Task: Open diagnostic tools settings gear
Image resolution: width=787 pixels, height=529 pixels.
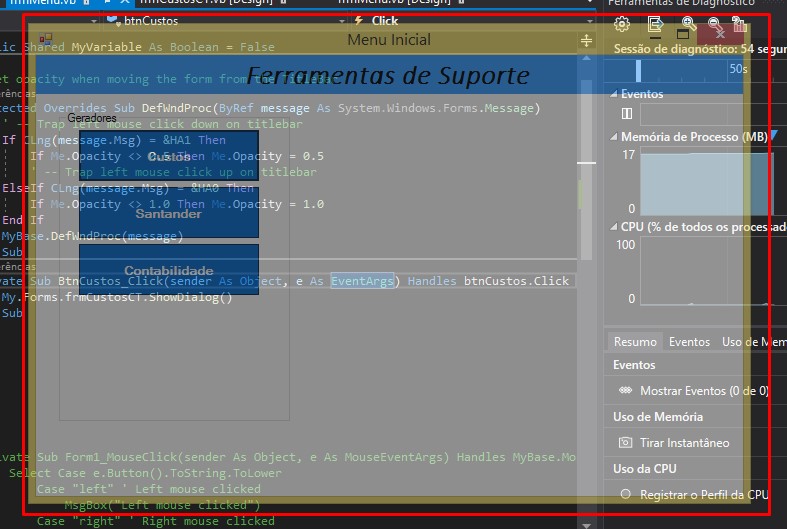Action: [622, 24]
